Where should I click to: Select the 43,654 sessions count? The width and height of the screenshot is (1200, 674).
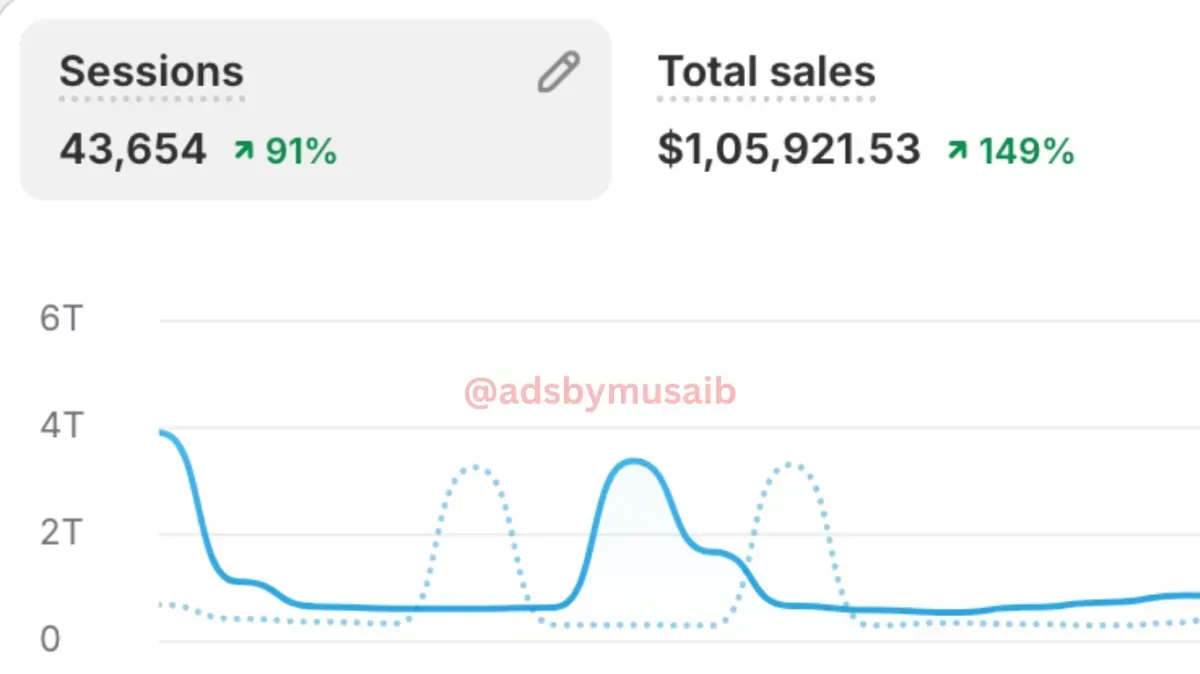133,150
